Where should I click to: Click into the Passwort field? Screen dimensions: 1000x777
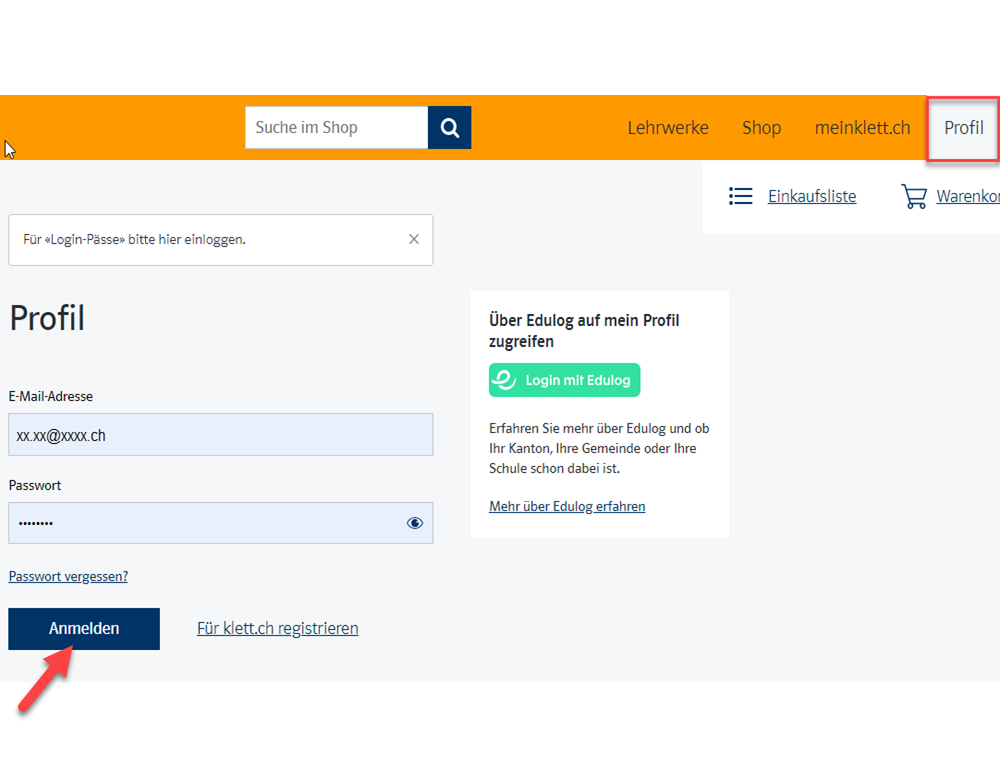(x=200, y=523)
